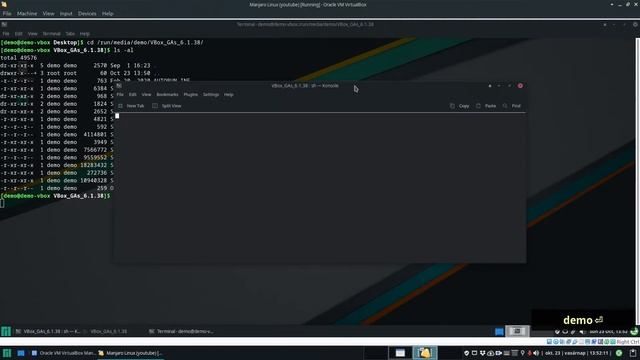Select Manjaro Linux (youtube) taskbar item
The image size is (640, 360).
[131, 353]
